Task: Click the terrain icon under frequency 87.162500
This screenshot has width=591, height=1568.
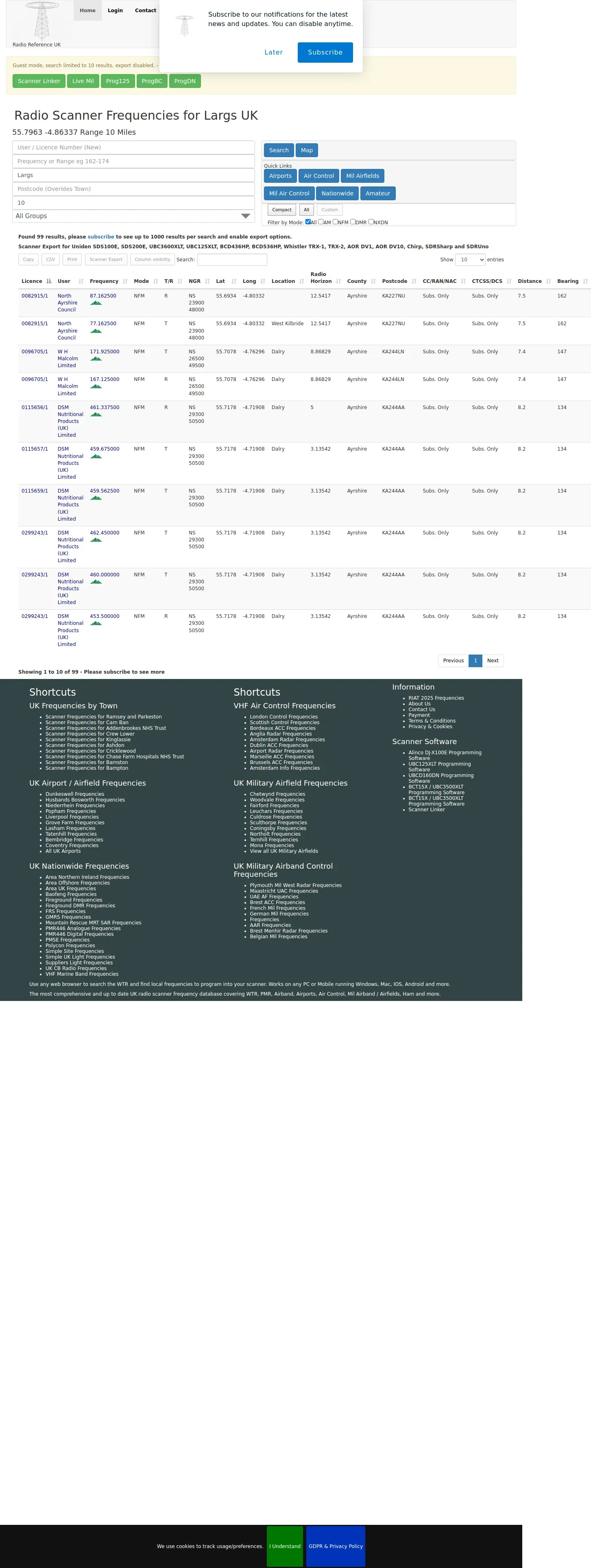Action: (x=96, y=302)
